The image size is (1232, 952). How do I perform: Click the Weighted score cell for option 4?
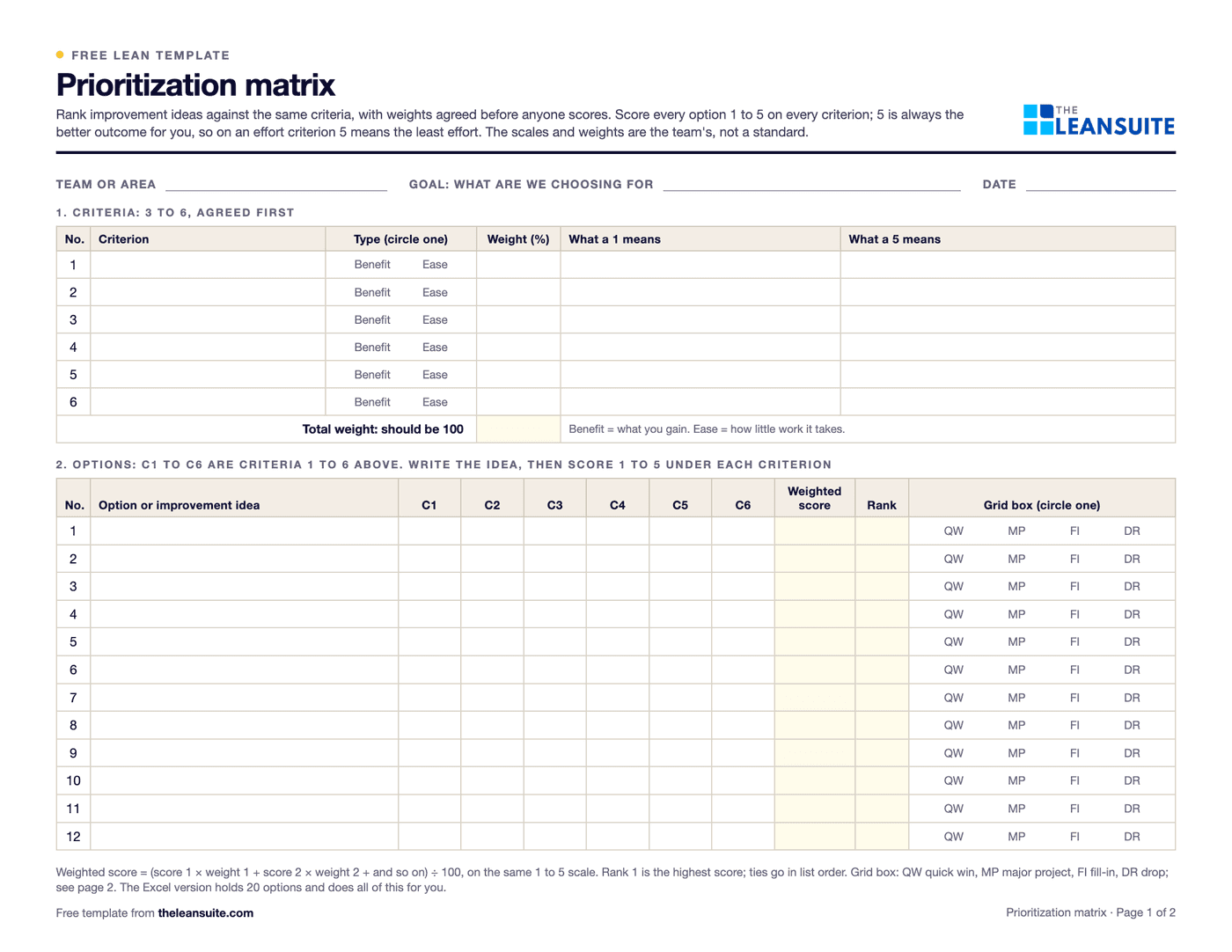(x=815, y=614)
